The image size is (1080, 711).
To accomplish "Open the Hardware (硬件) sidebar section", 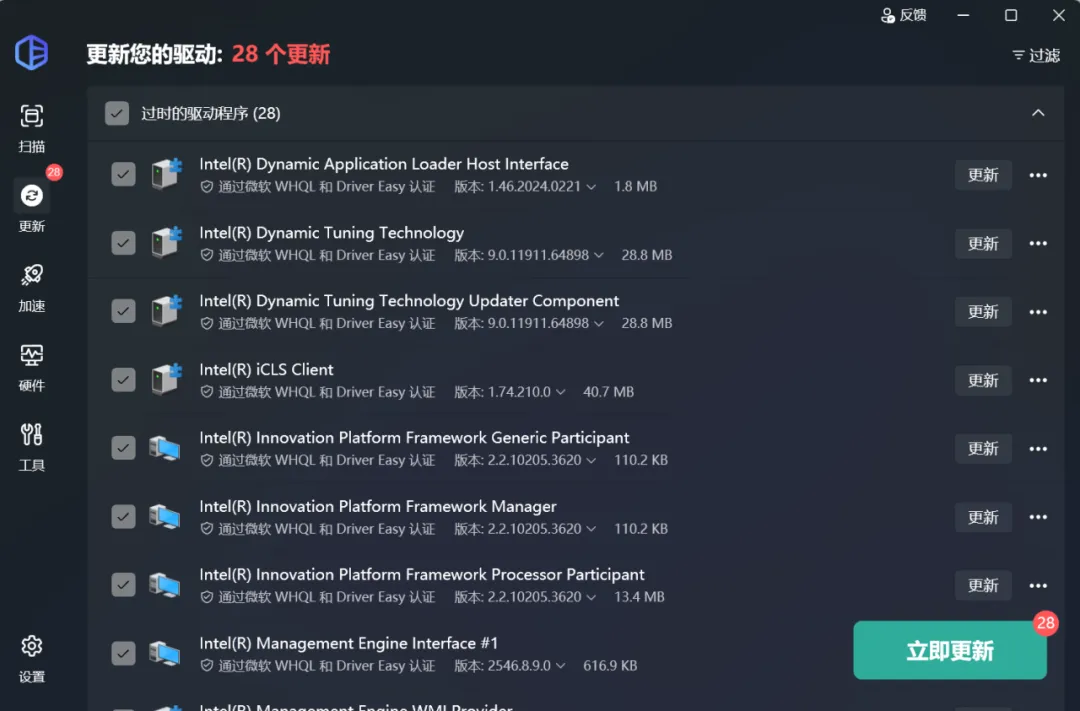I will point(32,368).
